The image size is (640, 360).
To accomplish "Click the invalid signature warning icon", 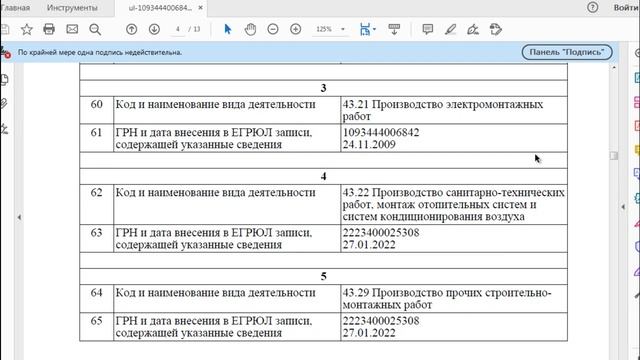I will [x=5, y=52].
